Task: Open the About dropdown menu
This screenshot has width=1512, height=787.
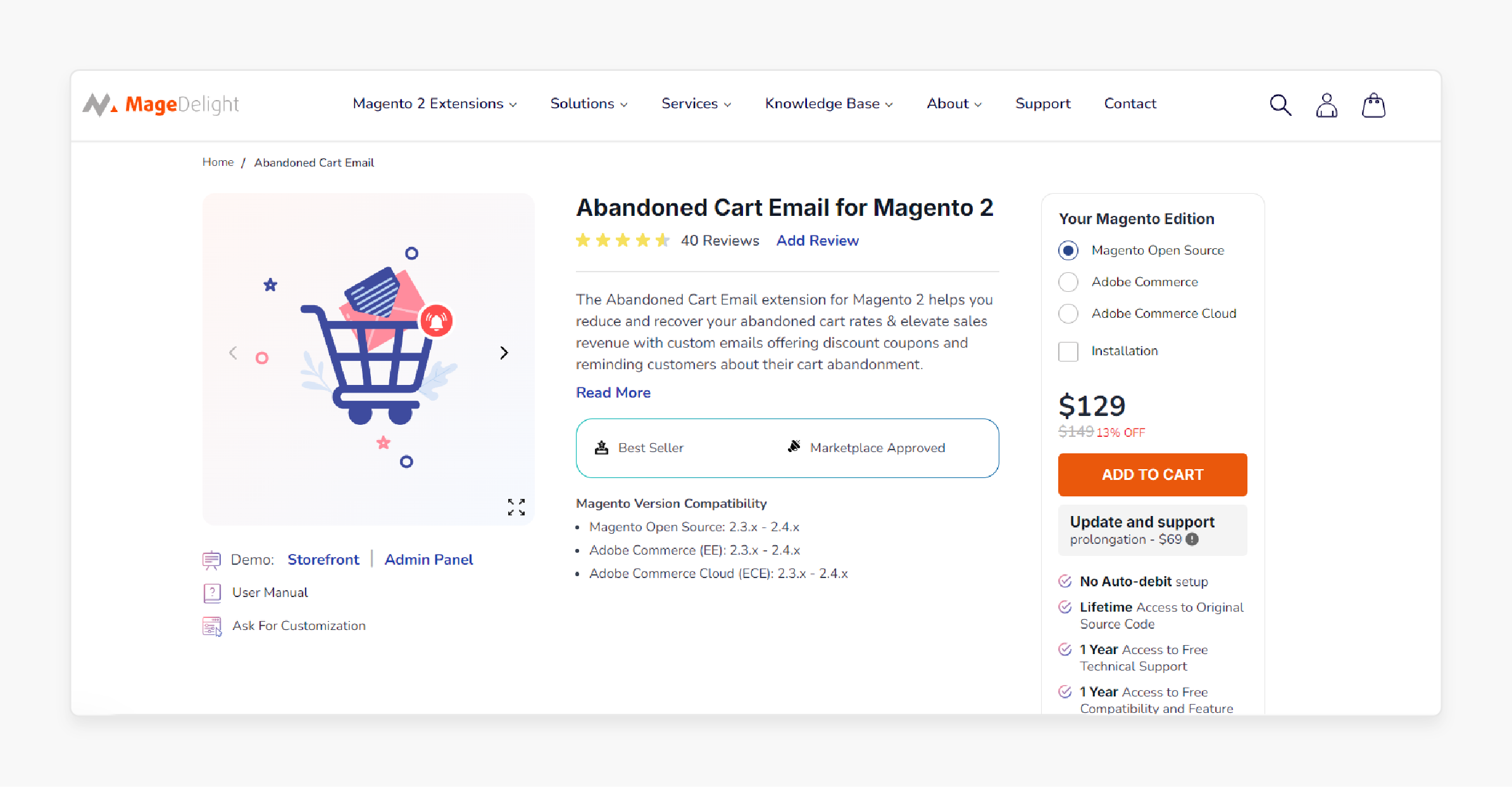Action: pos(952,103)
